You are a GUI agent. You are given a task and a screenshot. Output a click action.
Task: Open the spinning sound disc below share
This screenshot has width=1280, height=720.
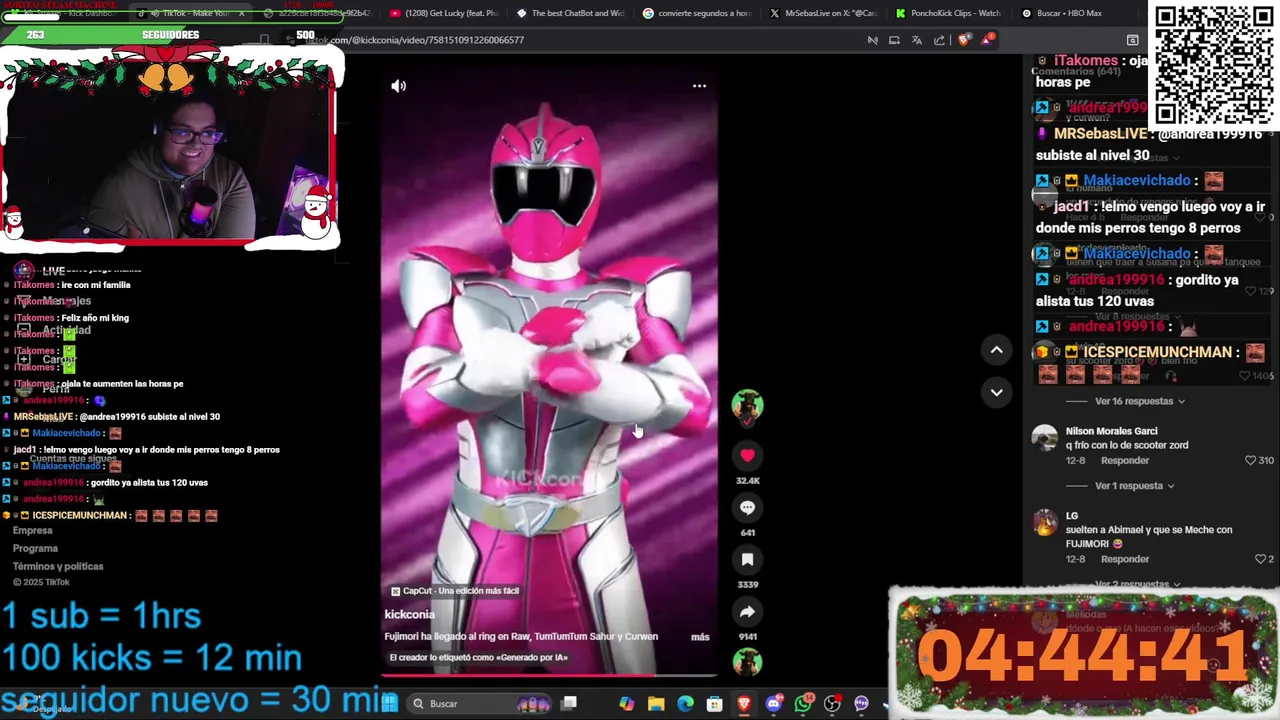click(x=747, y=662)
